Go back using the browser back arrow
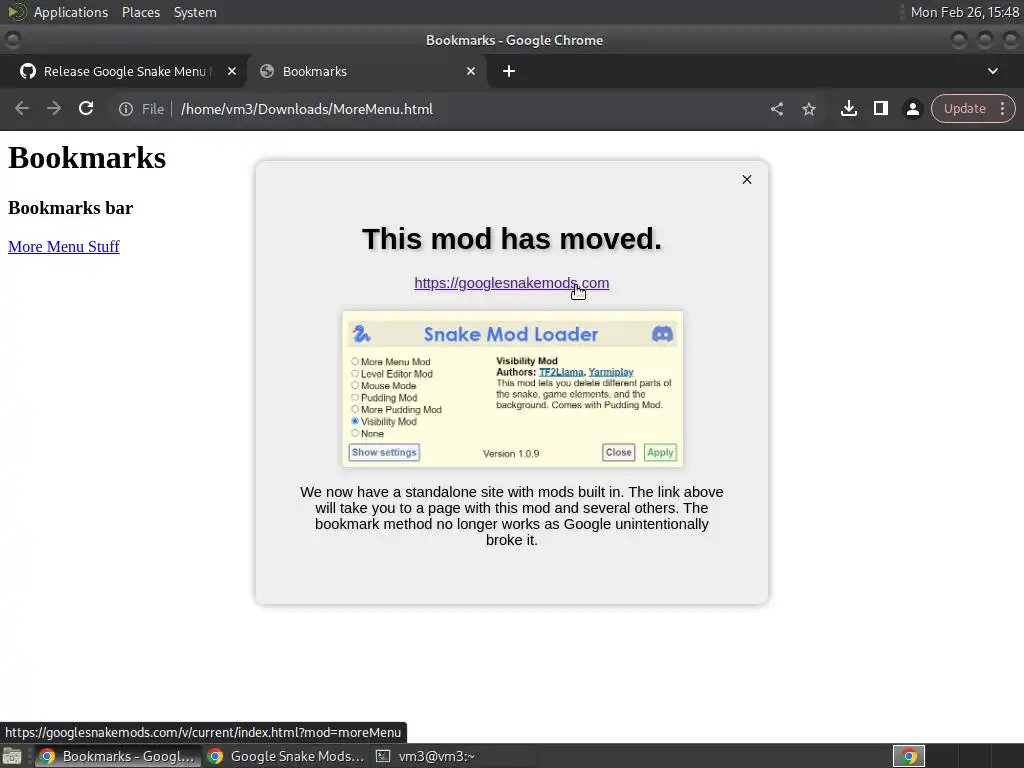 coord(22,108)
